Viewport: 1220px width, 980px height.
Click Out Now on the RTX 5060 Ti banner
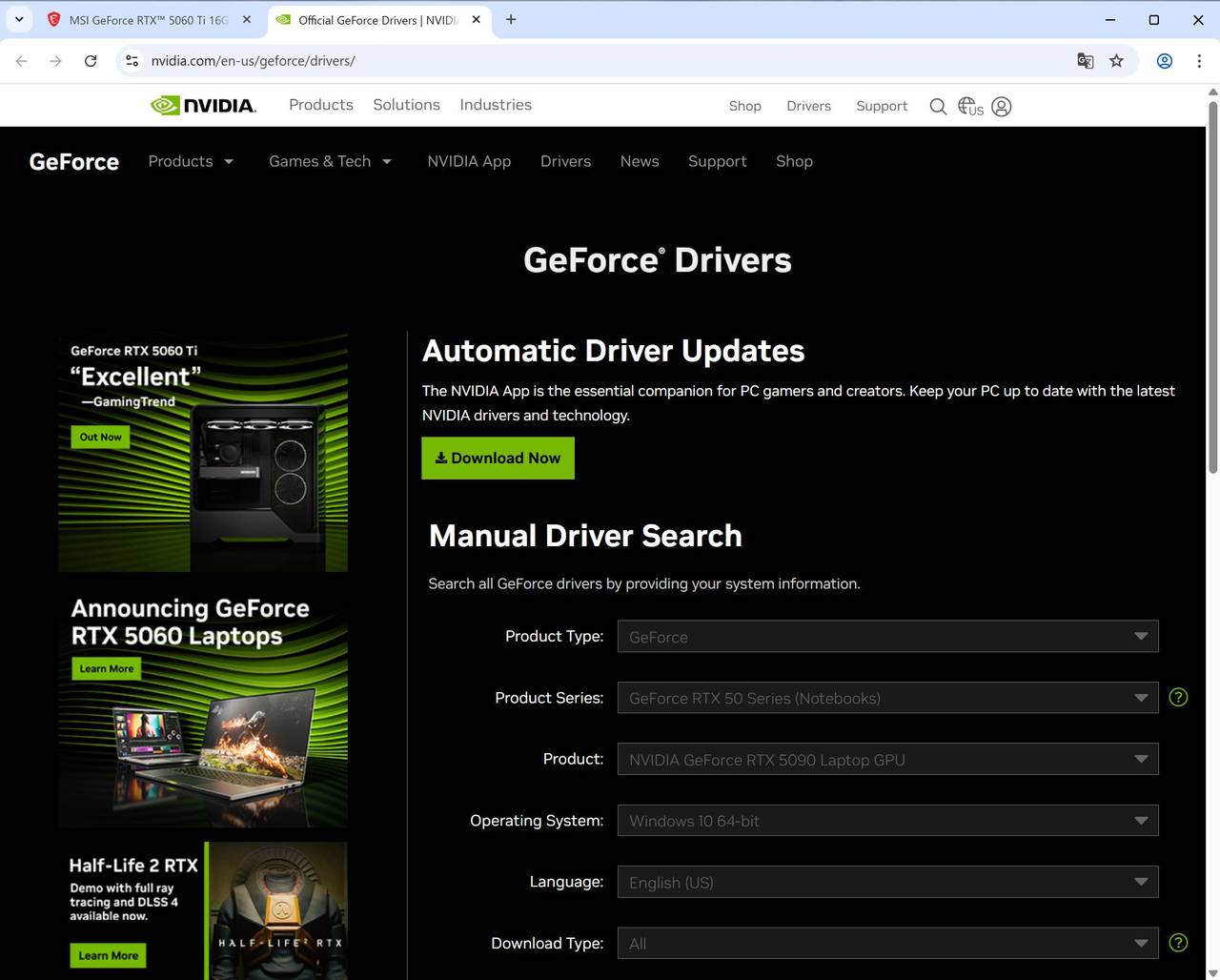(100, 438)
